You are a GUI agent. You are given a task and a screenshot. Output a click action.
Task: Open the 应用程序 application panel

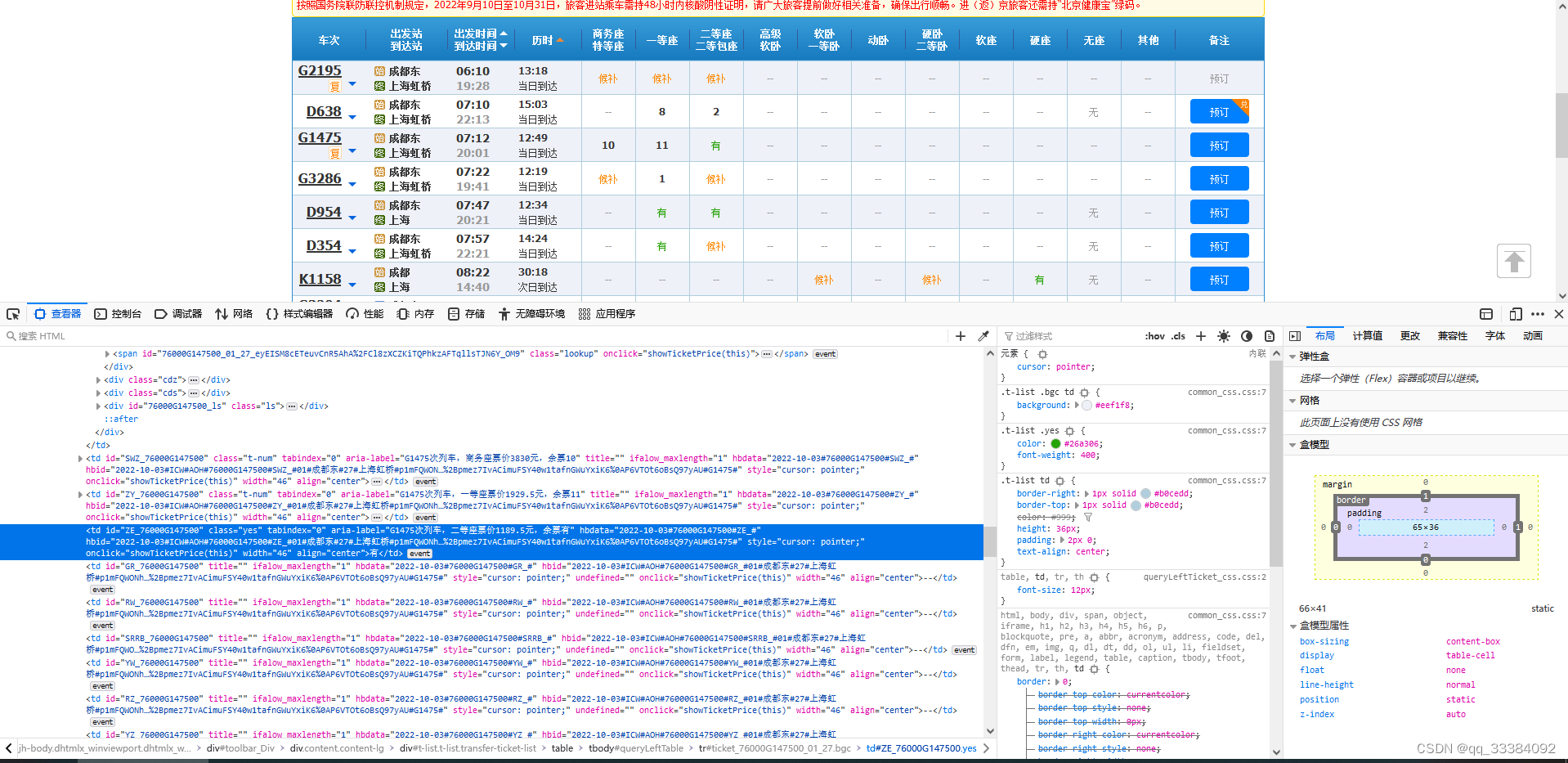[x=607, y=314]
